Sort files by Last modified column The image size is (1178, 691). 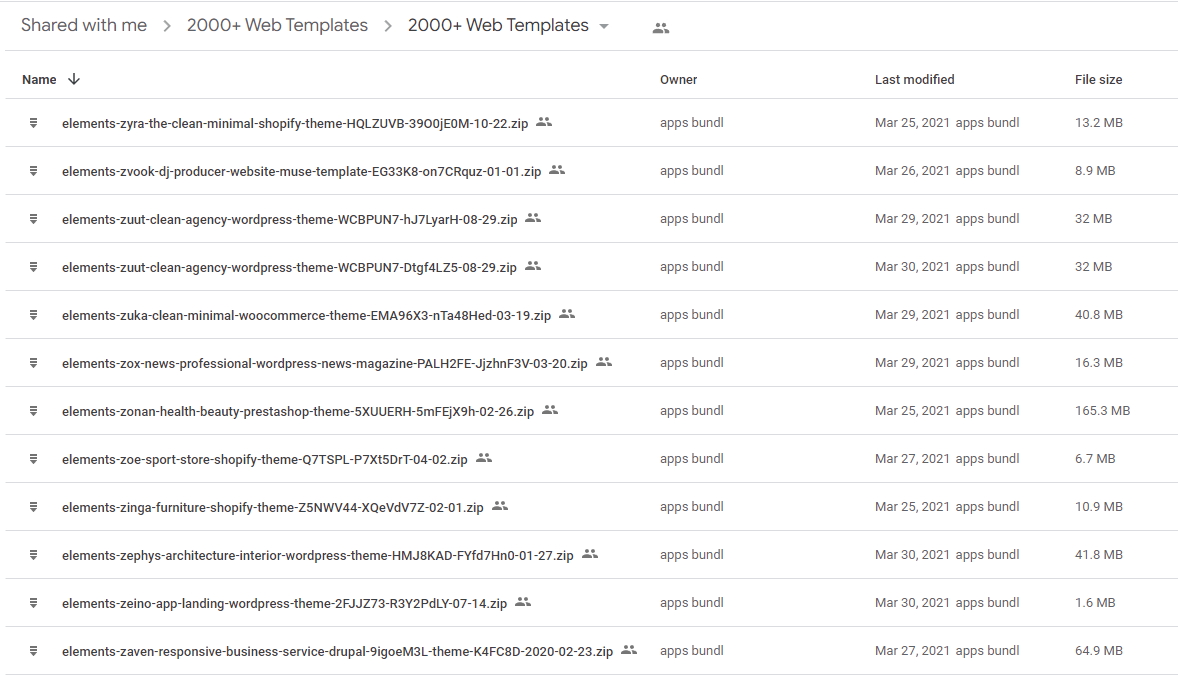914,80
